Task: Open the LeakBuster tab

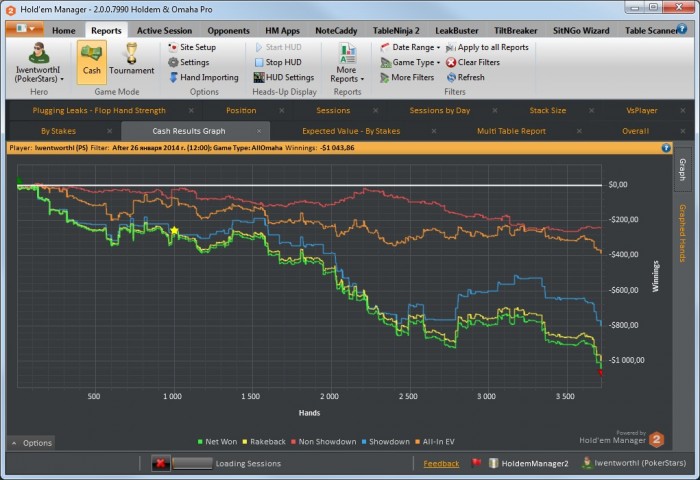Action: tap(456, 30)
